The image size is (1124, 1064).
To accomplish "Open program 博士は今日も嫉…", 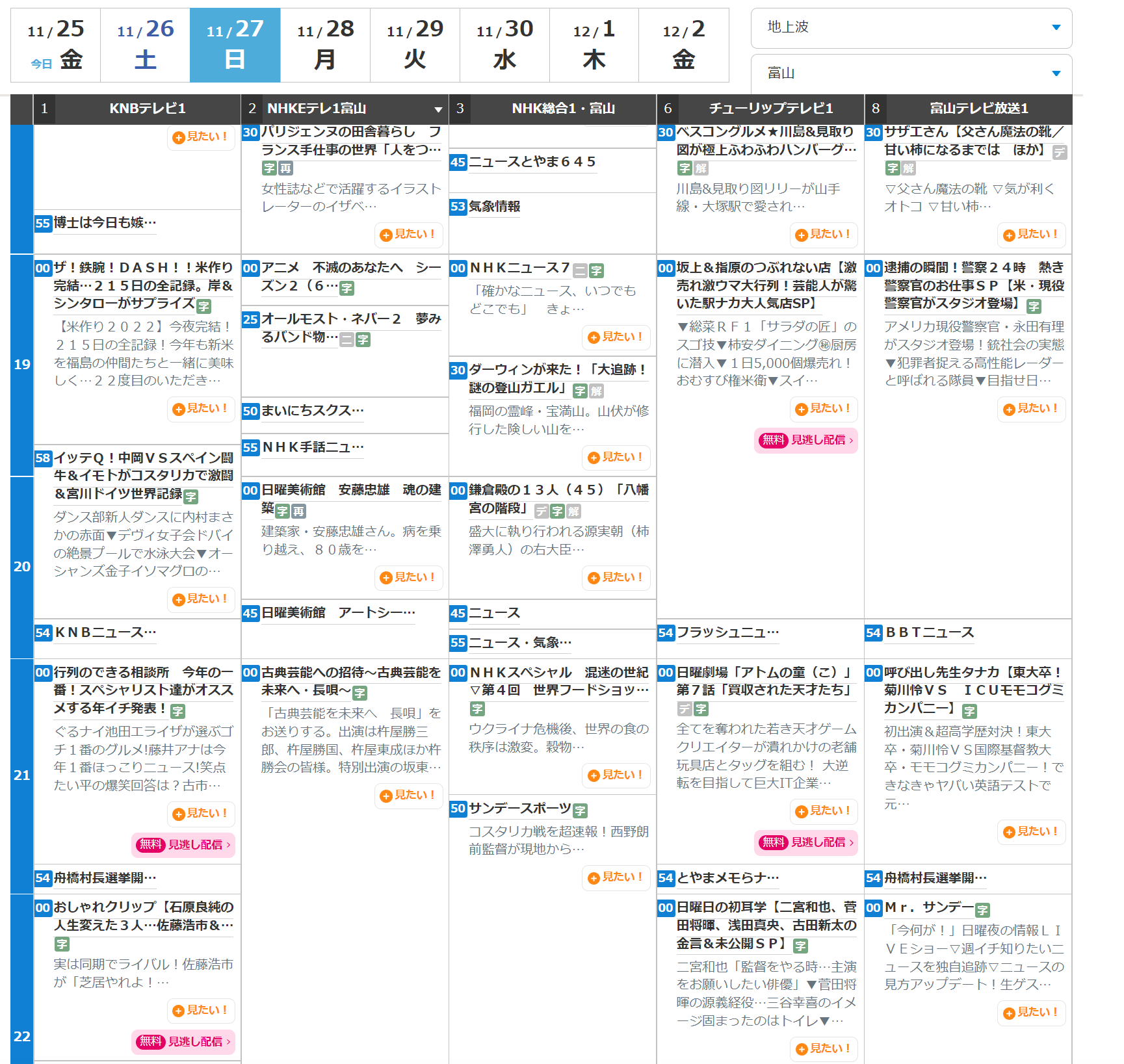I will point(105,223).
